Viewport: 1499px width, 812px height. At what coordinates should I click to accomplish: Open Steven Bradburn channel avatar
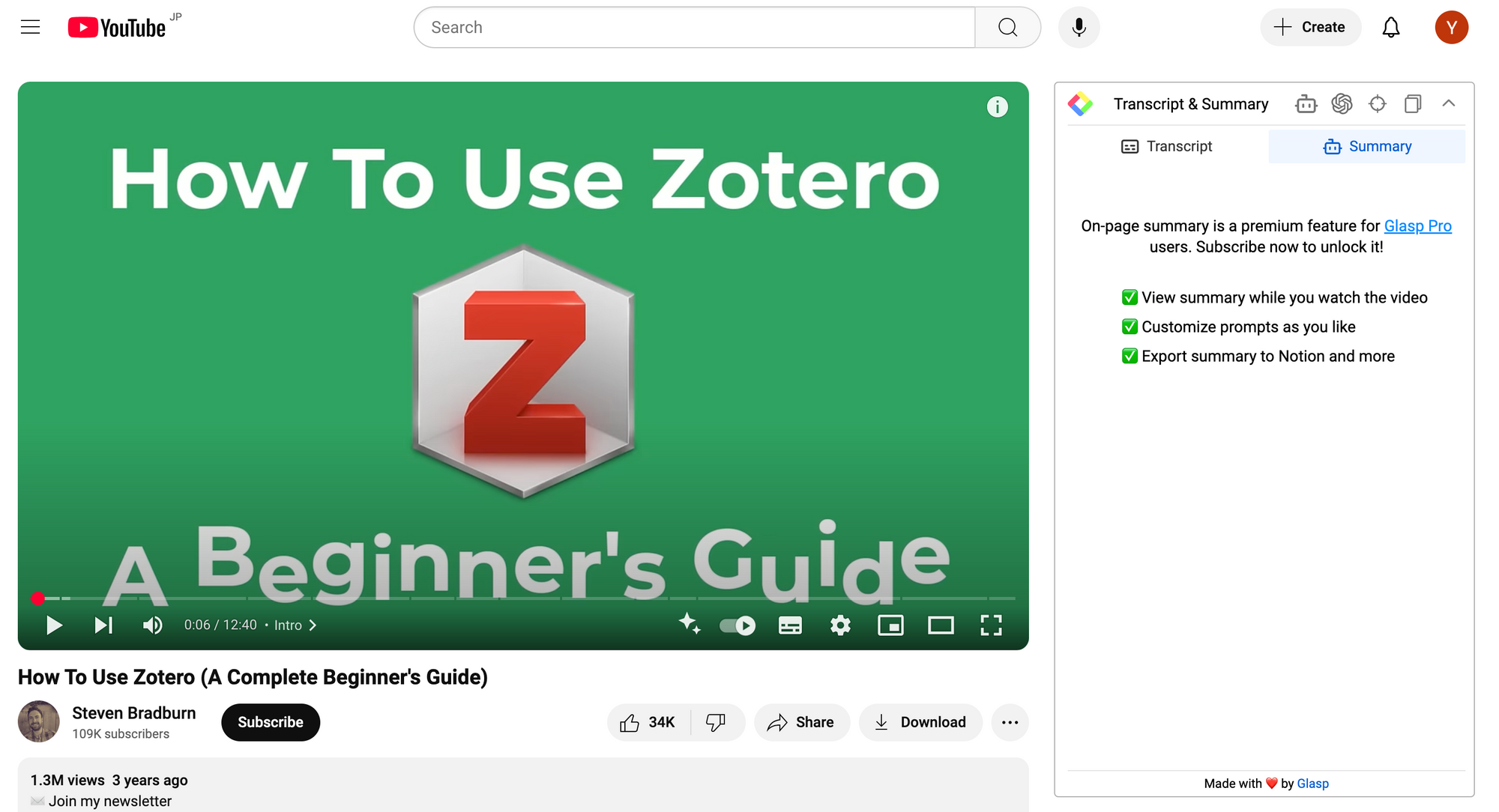38,721
